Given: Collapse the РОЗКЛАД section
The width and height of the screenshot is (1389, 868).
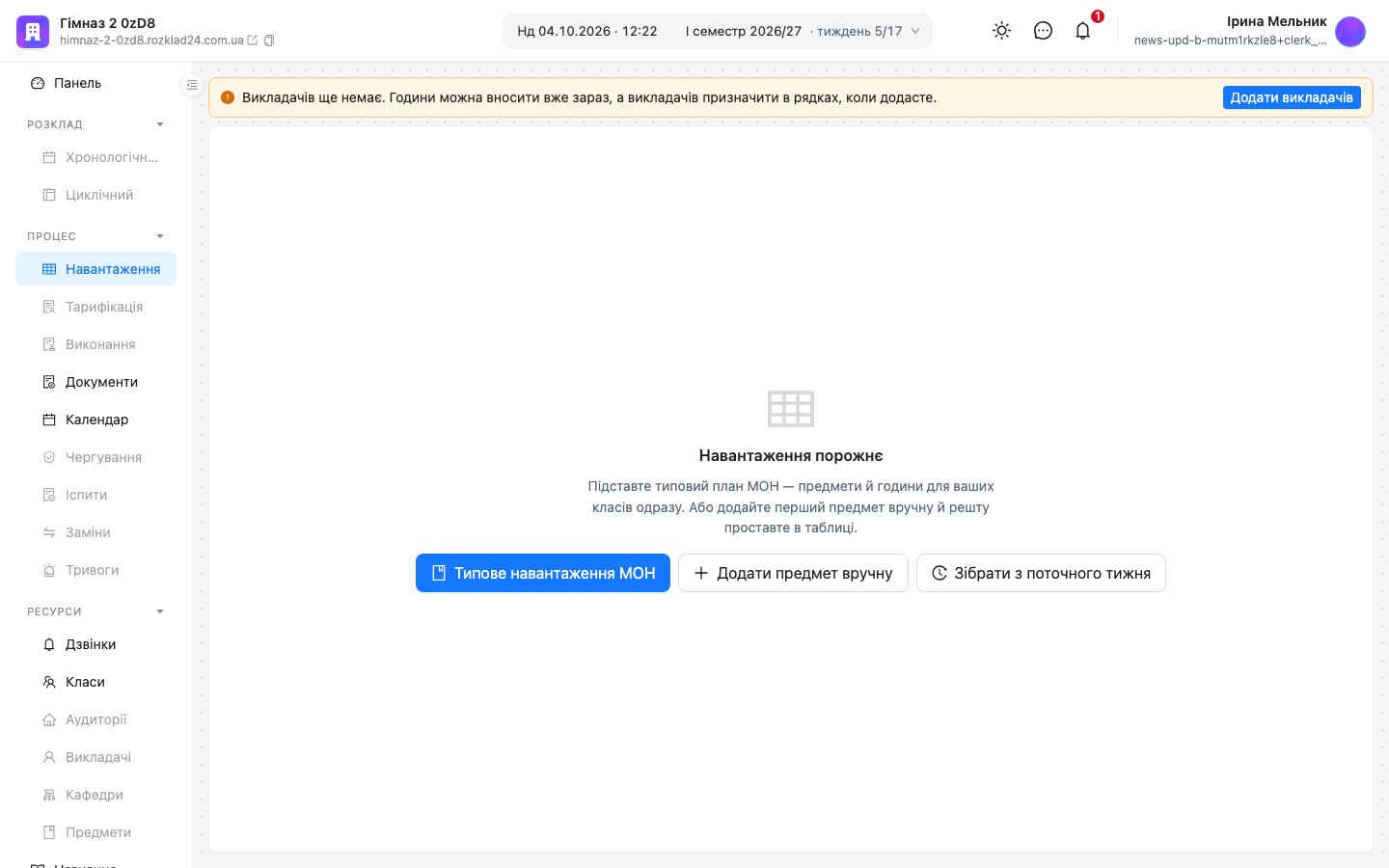Looking at the screenshot, I should point(160,124).
